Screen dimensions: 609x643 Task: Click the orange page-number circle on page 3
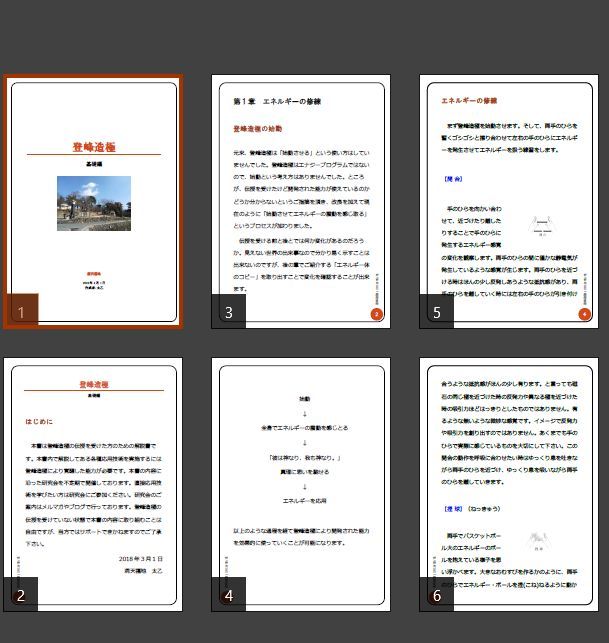coord(376,314)
